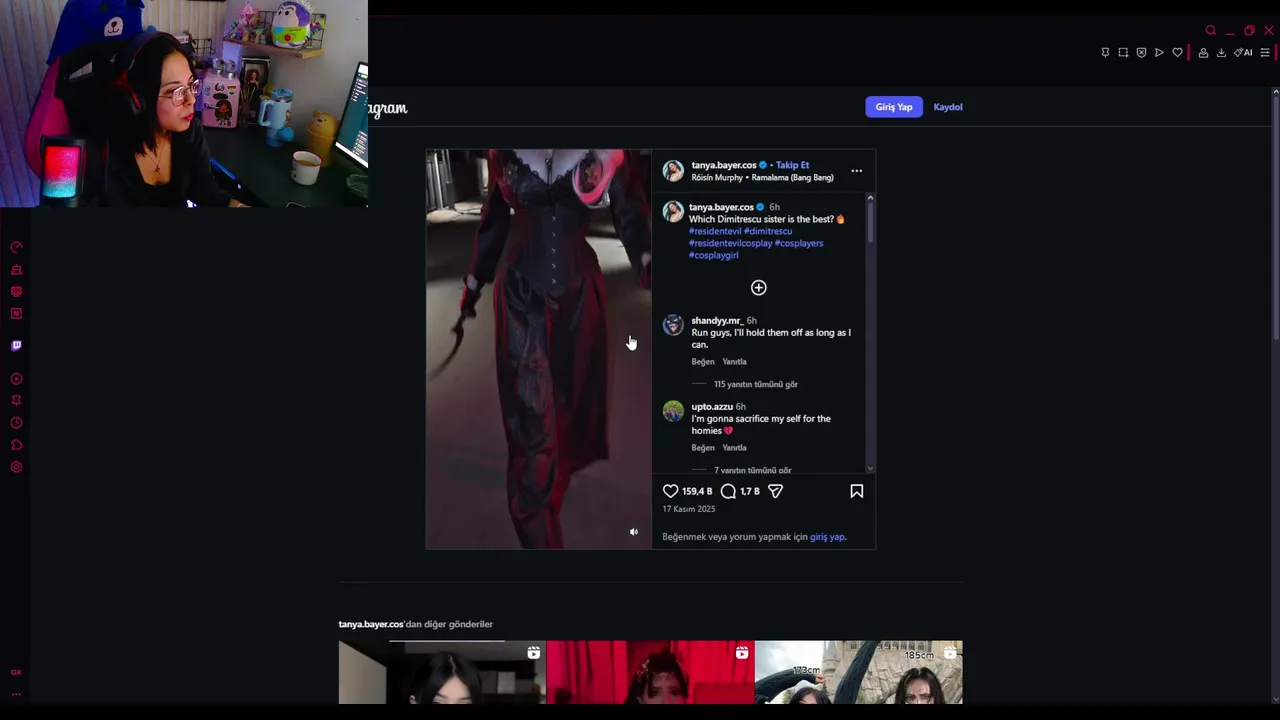This screenshot has height=720, width=1280.
Task: Click the avatar beside the post caption
Action: coord(673,211)
